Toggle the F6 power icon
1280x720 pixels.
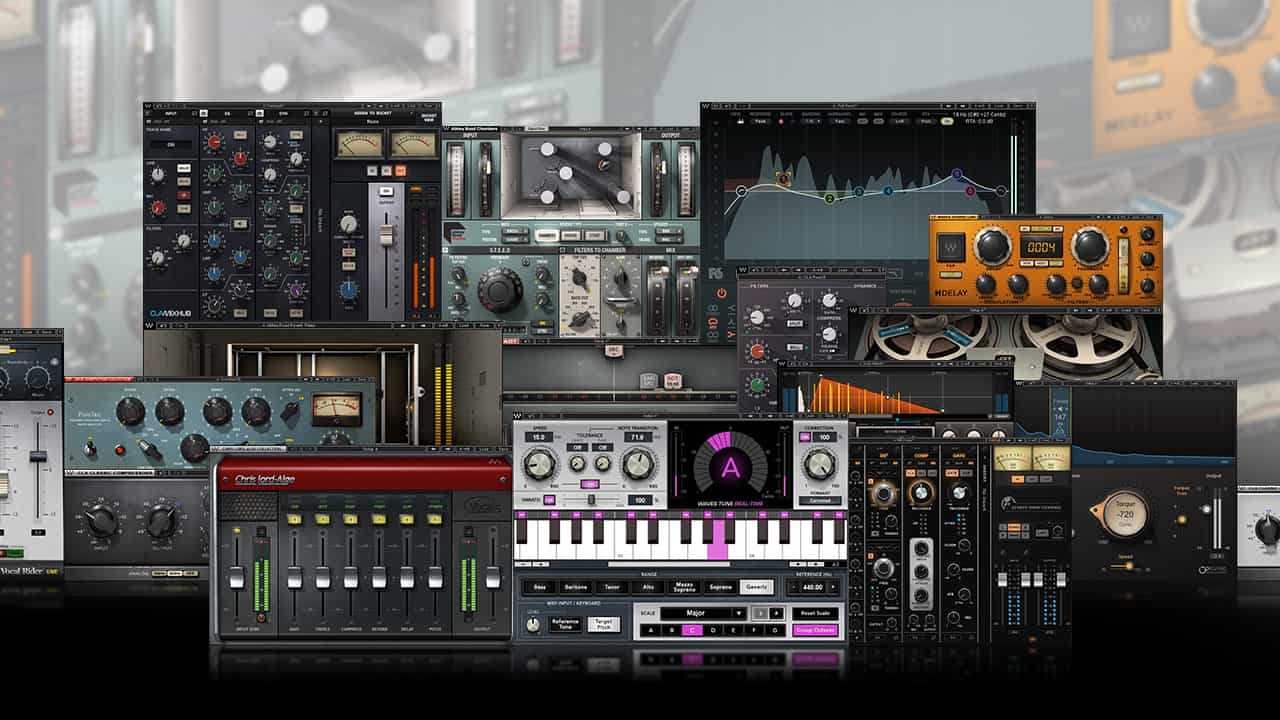(x=722, y=294)
